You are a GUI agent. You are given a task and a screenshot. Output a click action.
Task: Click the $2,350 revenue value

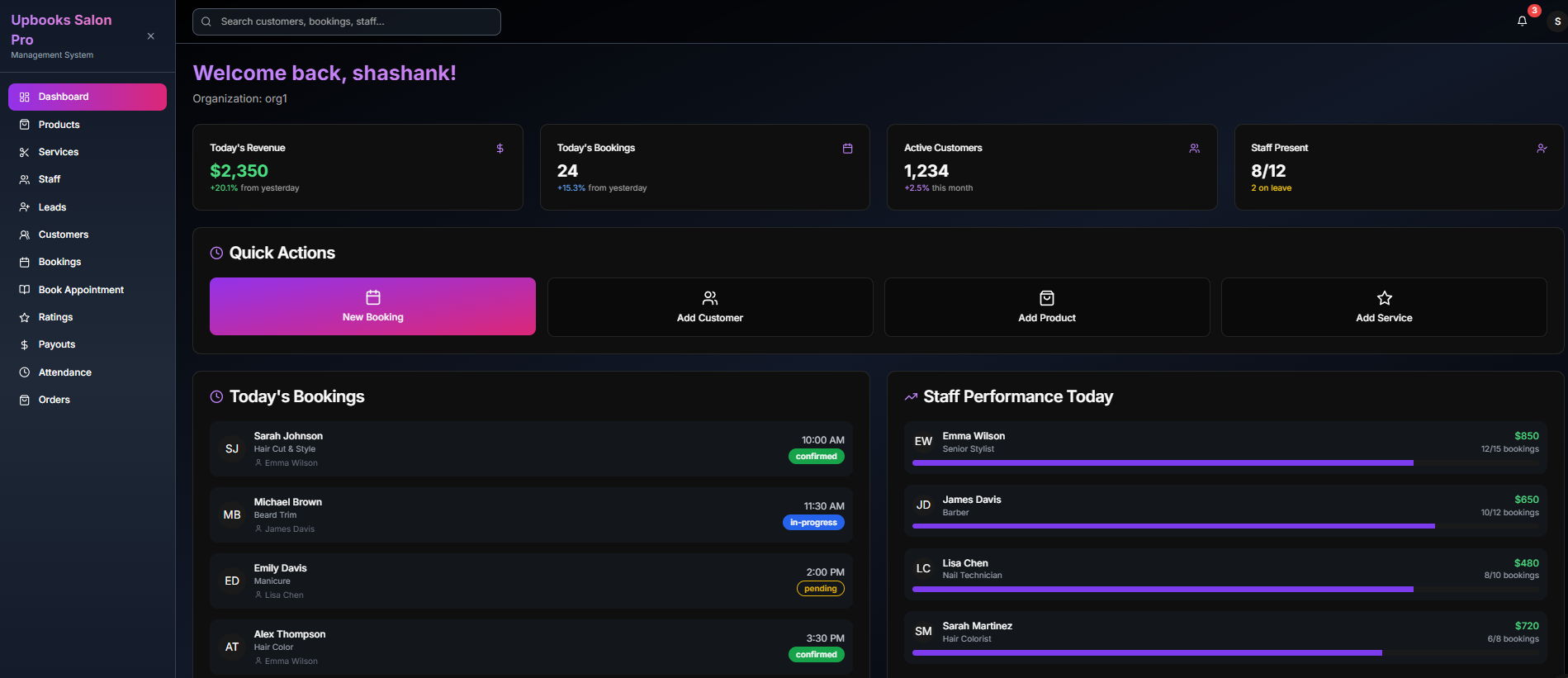[239, 171]
